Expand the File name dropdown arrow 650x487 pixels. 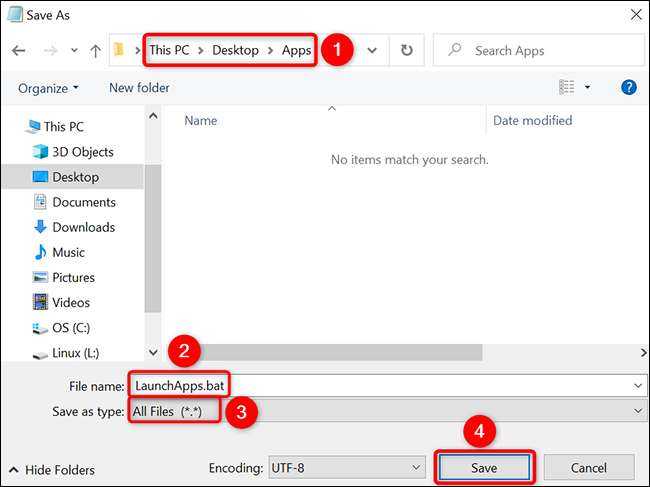638,386
